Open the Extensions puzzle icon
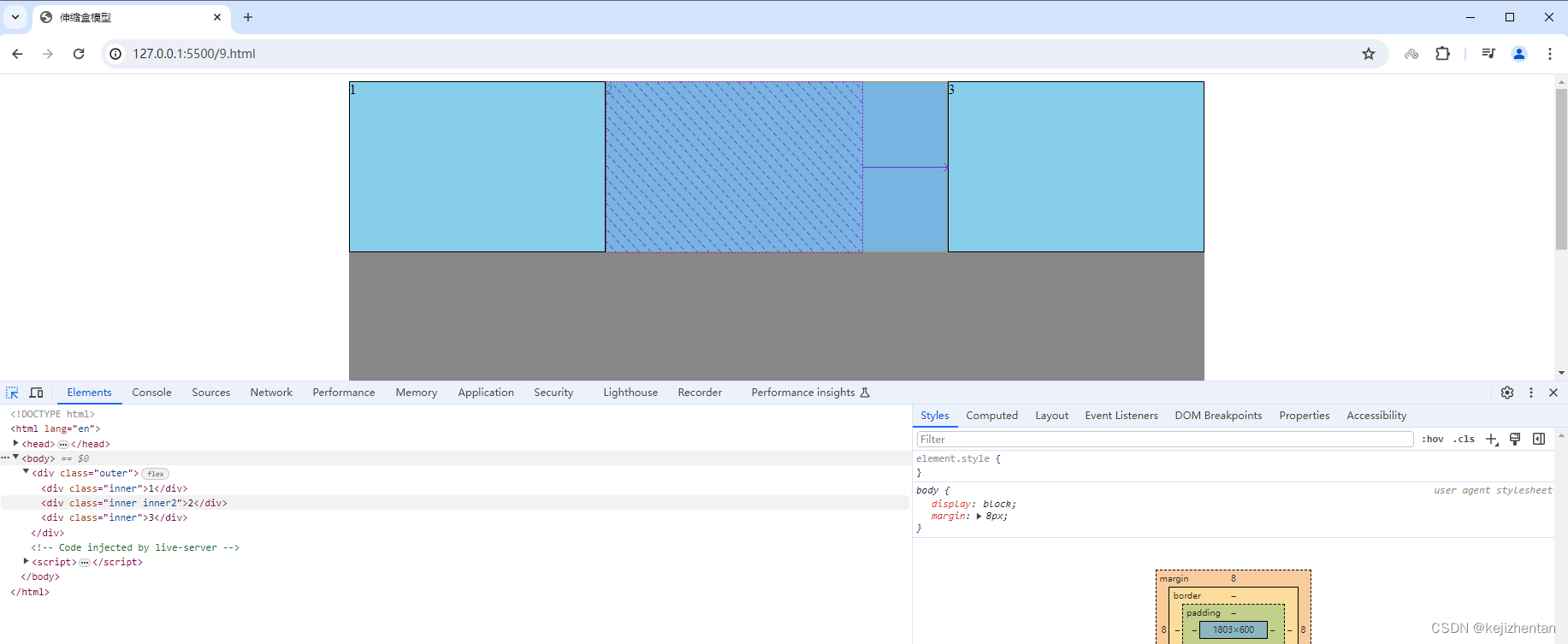This screenshot has width=1568, height=644. 1443,54
